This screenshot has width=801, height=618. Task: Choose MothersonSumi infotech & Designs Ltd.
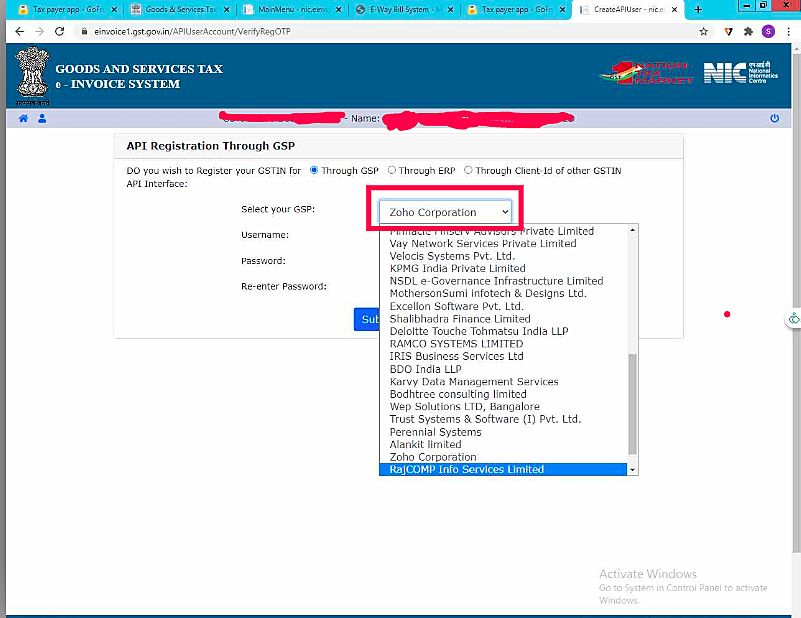pos(503,293)
